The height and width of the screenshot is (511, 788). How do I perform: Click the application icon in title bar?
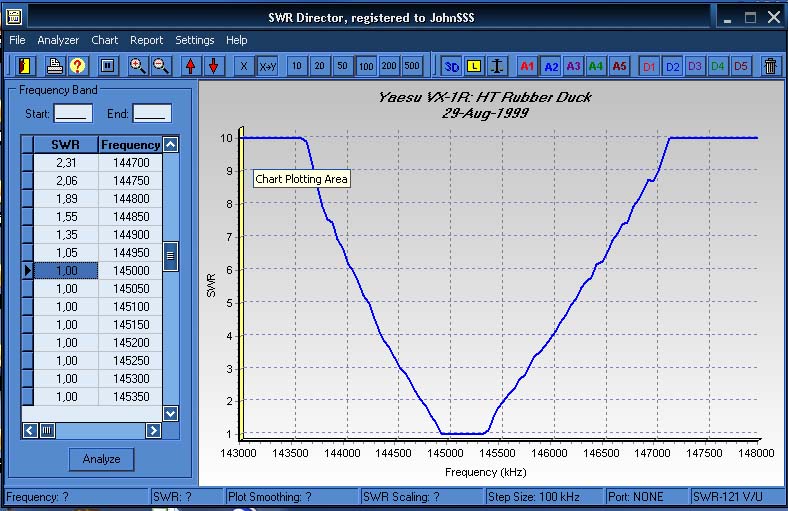[x=14, y=17]
